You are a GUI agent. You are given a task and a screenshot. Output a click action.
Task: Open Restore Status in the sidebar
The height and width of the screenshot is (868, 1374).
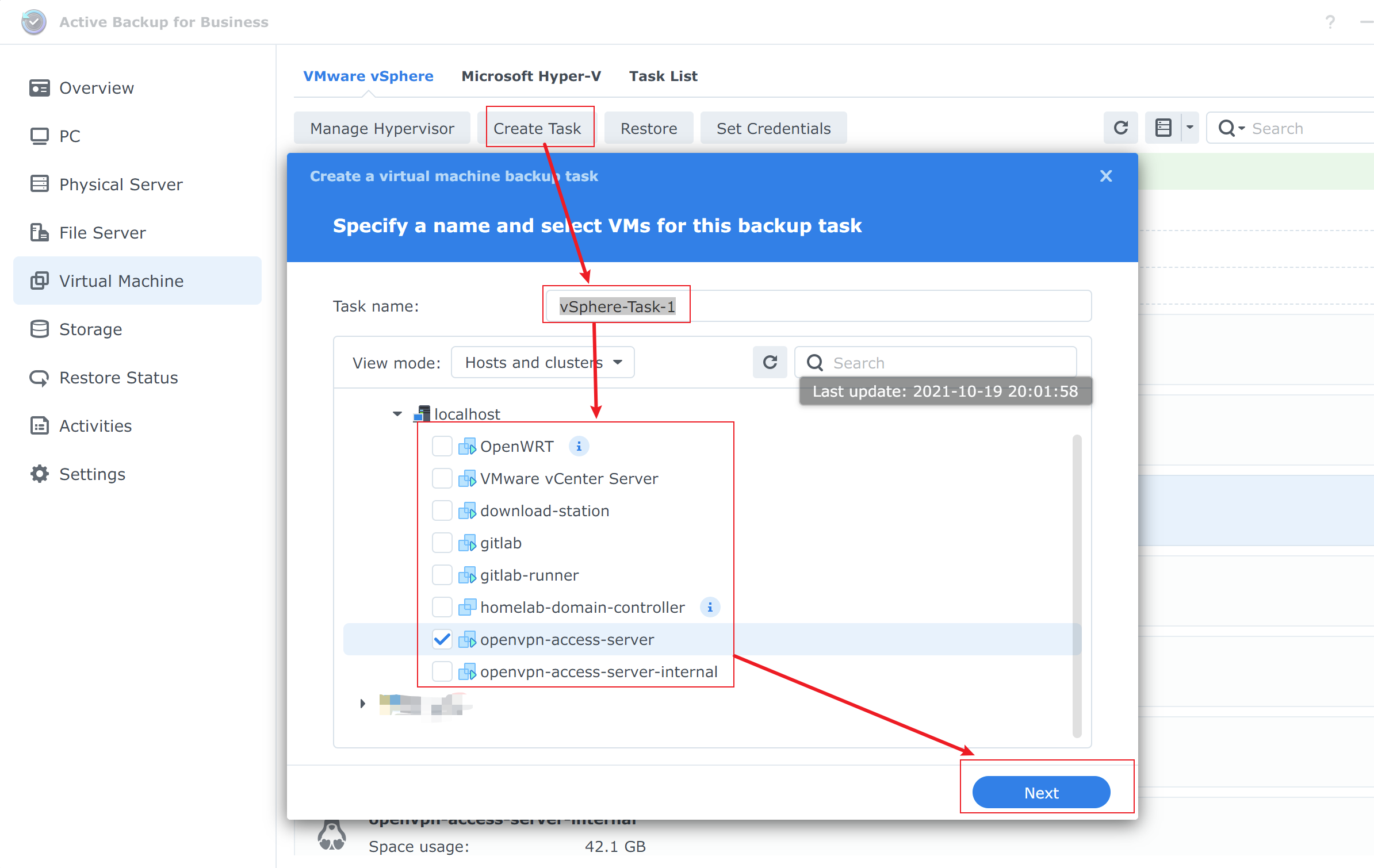coord(118,377)
